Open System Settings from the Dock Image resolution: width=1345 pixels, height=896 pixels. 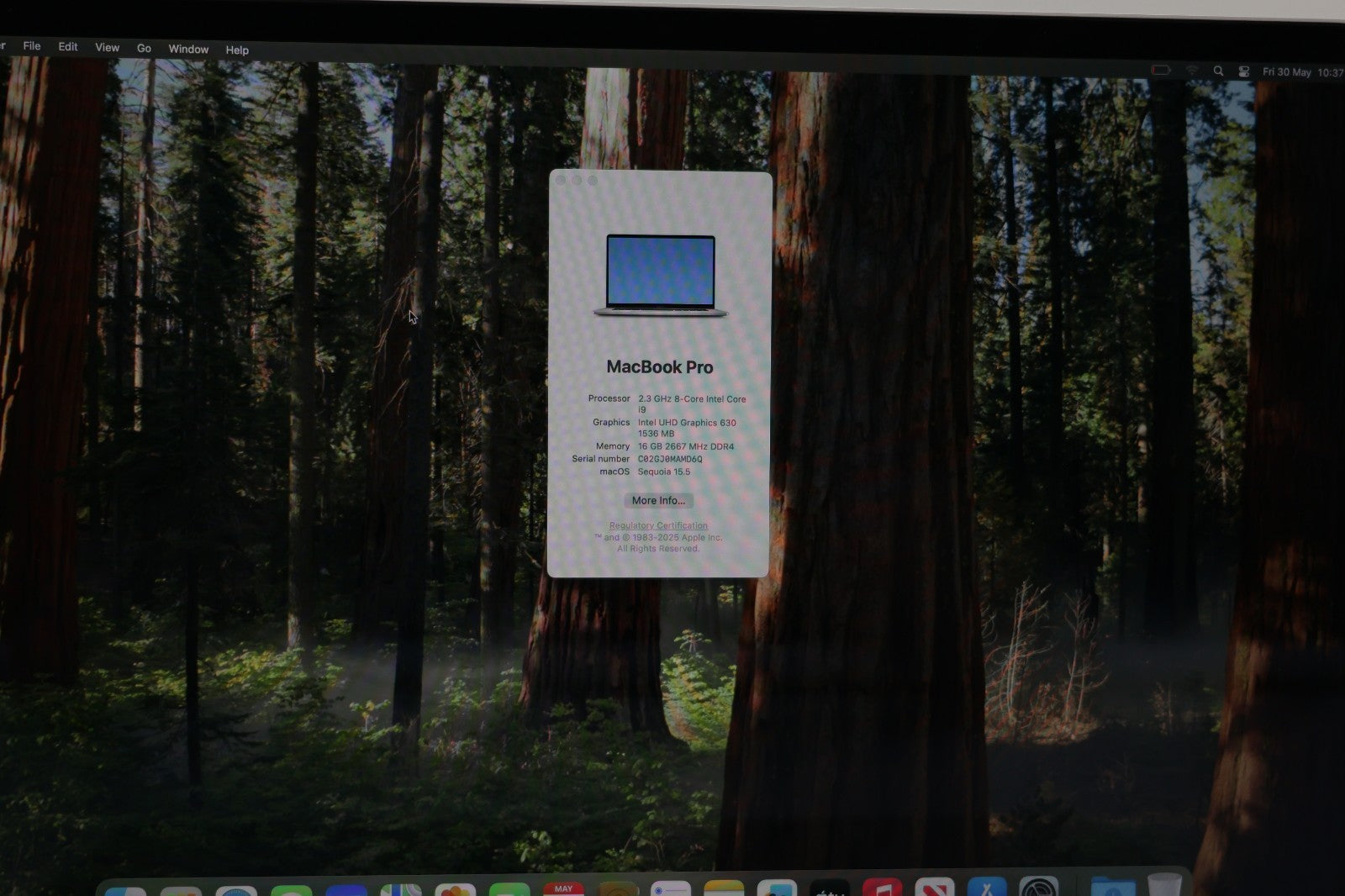[x=1039, y=886]
